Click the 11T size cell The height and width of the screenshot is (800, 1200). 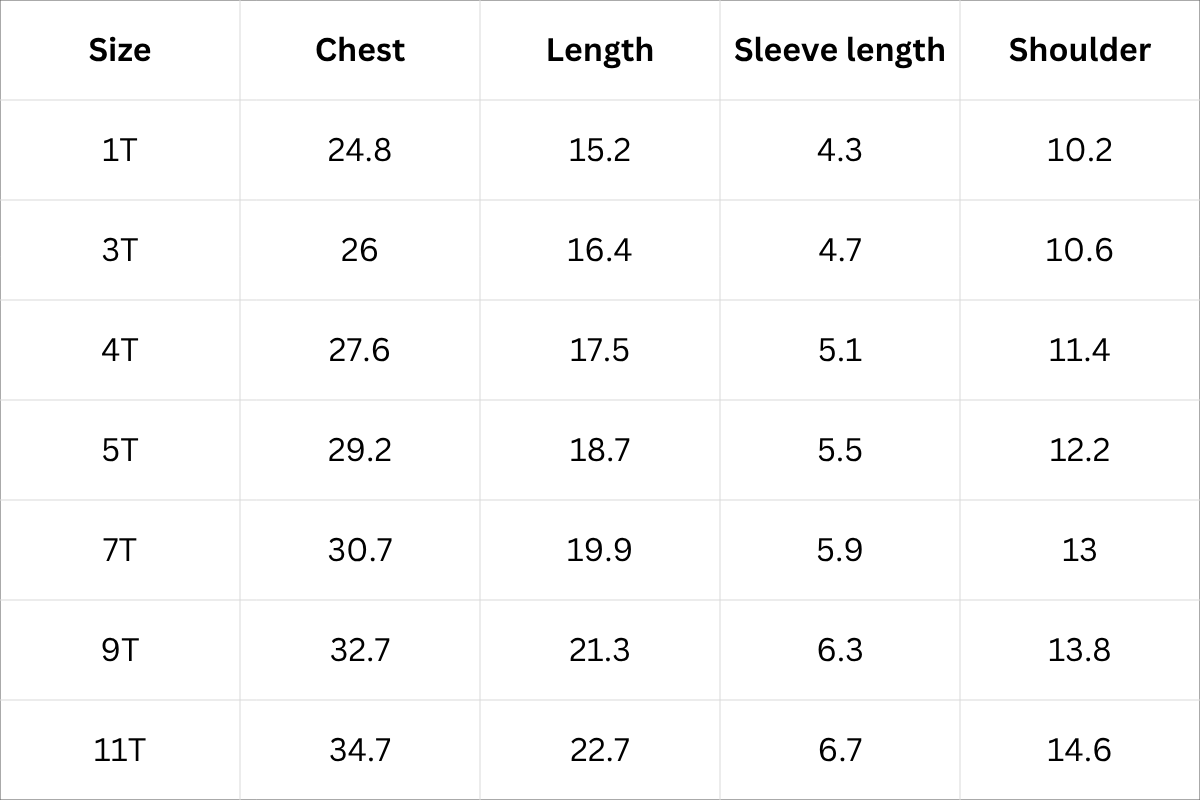(x=120, y=750)
